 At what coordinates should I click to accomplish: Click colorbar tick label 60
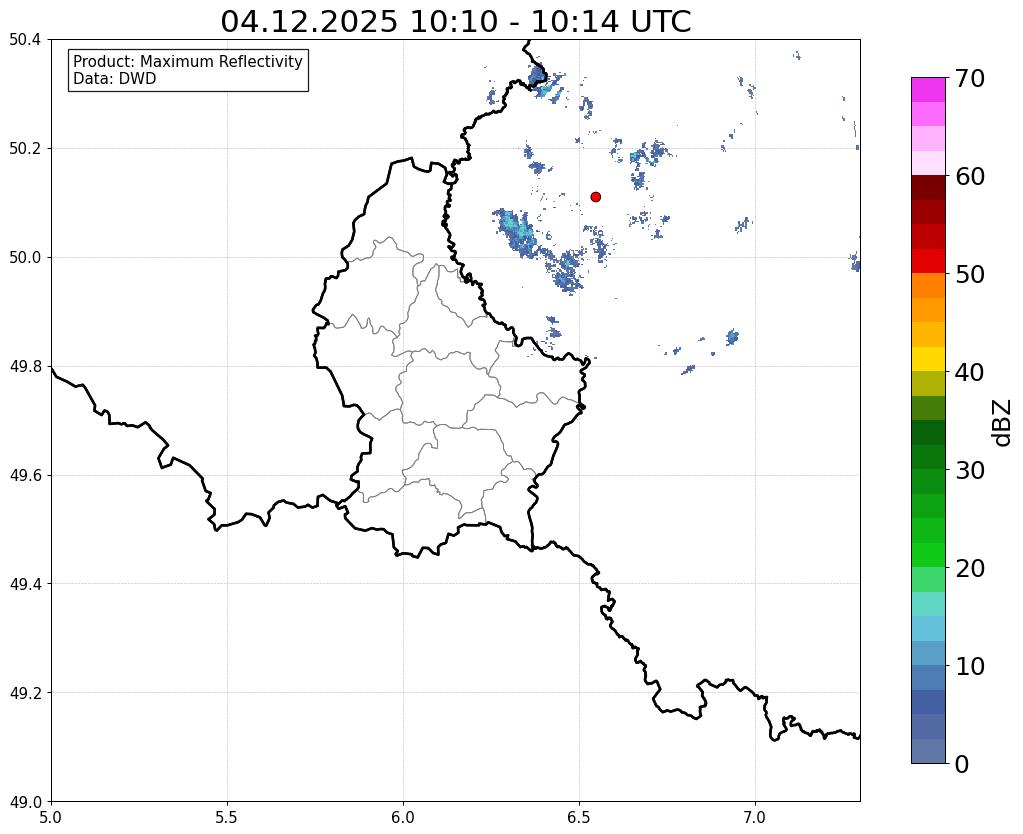click(970, 176)
